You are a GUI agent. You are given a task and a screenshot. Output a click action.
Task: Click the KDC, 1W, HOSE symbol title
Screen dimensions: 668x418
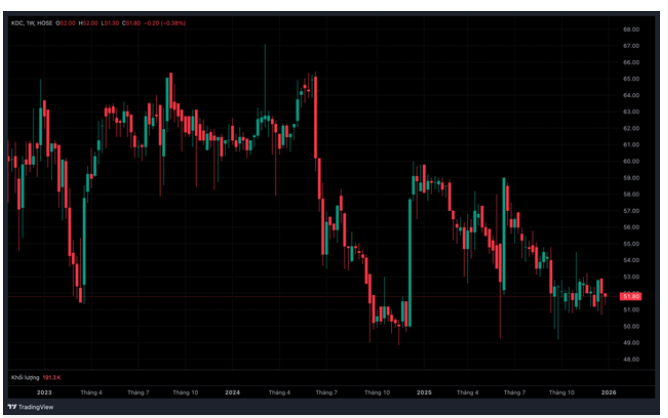(32, 23)
